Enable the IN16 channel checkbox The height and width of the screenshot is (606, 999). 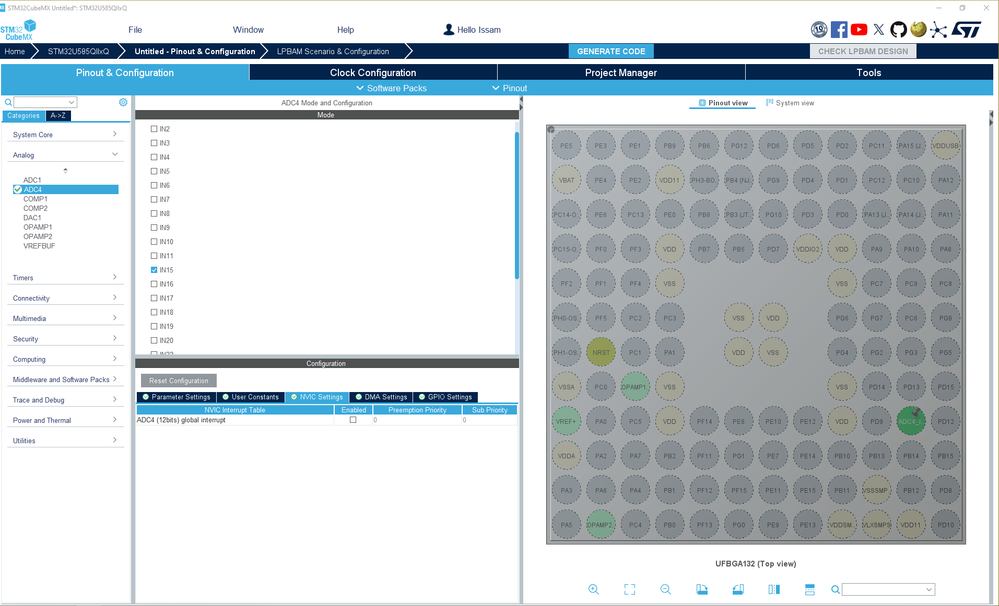pos(154,284)
